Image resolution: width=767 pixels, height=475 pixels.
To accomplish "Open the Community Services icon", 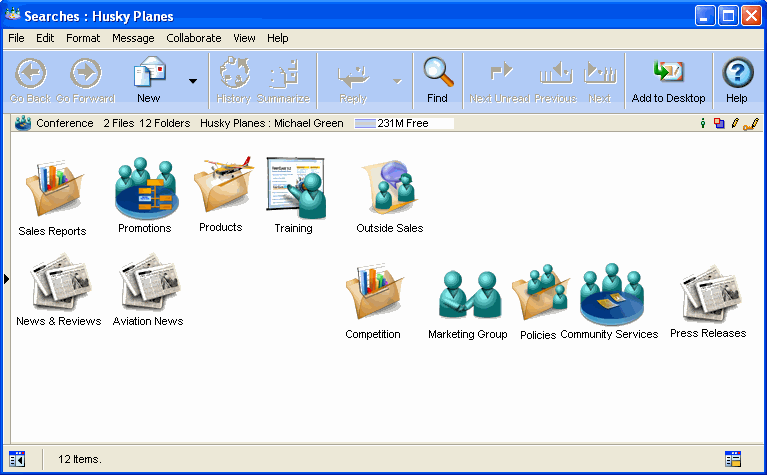I will pos(609,295).
